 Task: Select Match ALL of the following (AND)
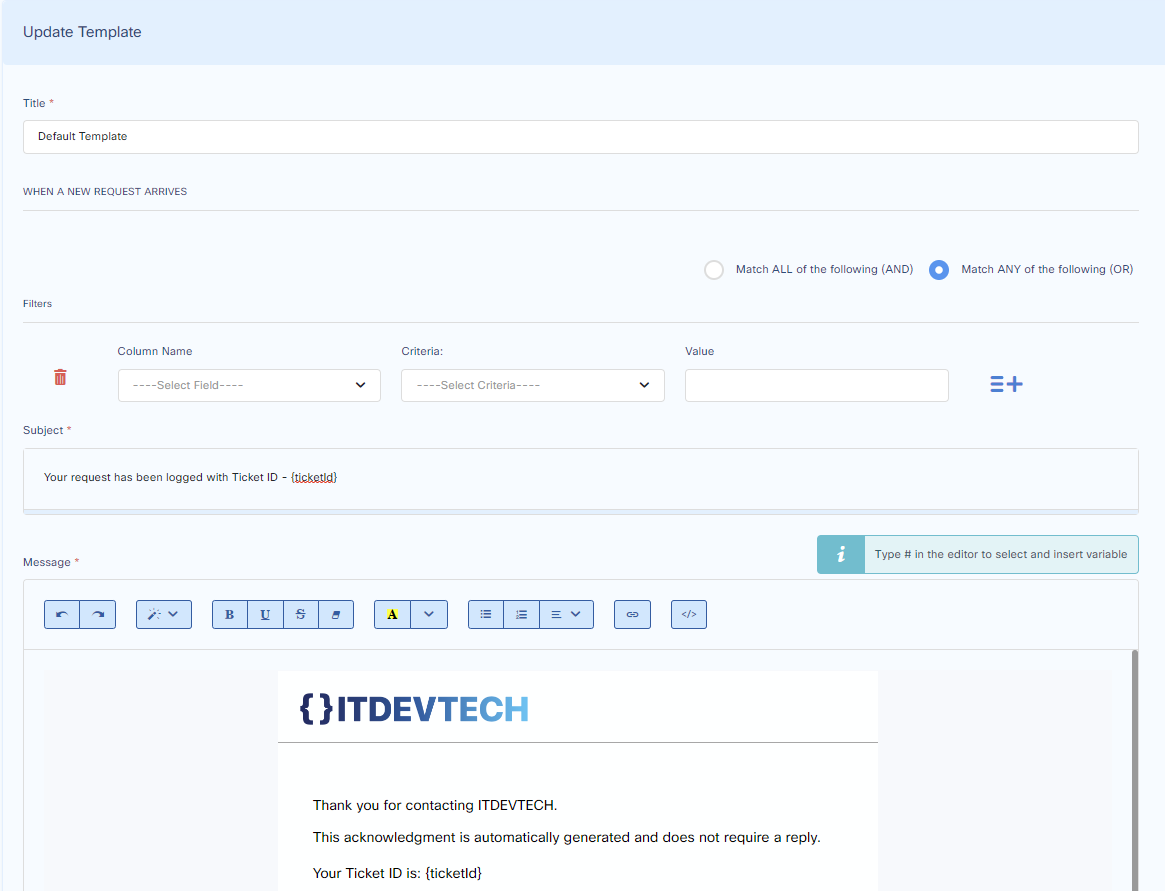coord(714,270)
